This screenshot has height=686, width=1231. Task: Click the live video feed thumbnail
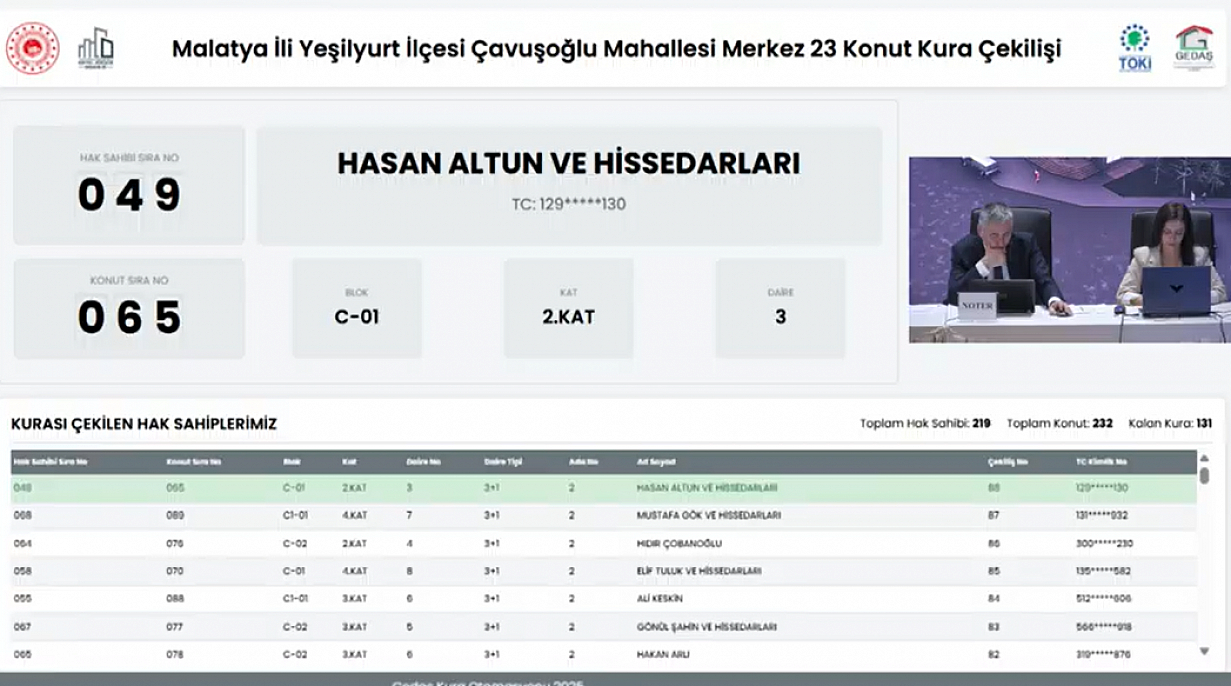click(x=1069, y=250)
